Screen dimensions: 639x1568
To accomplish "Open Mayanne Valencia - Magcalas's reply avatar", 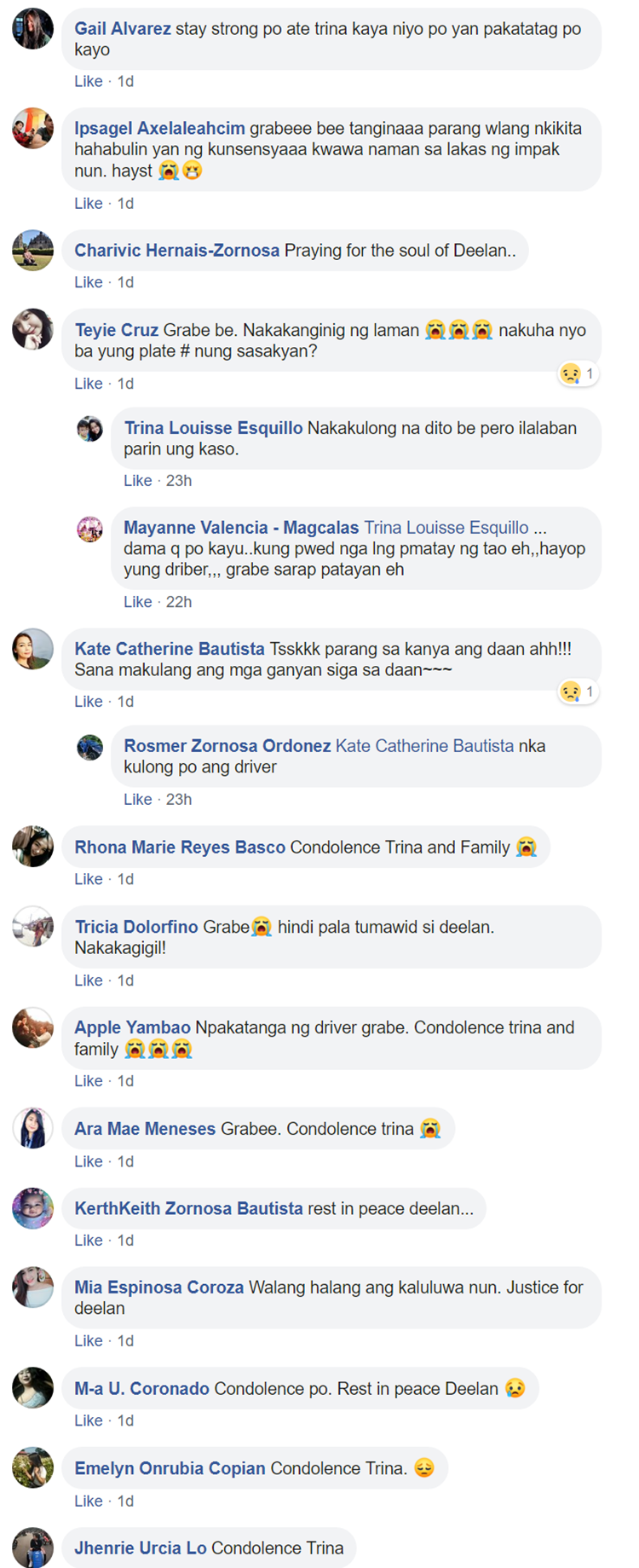I will tap(90, 528).
